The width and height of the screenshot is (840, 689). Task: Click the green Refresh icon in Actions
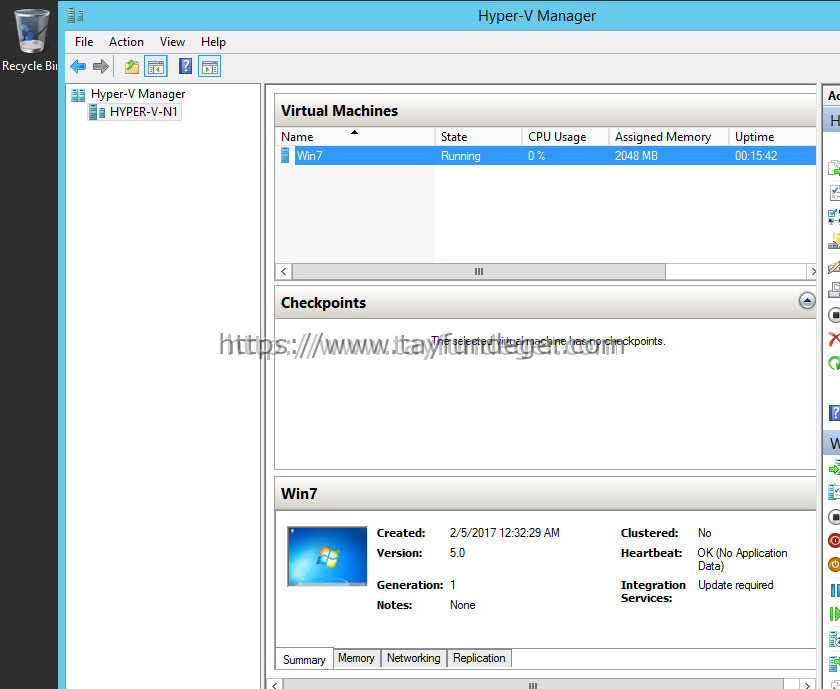point(834,363)
